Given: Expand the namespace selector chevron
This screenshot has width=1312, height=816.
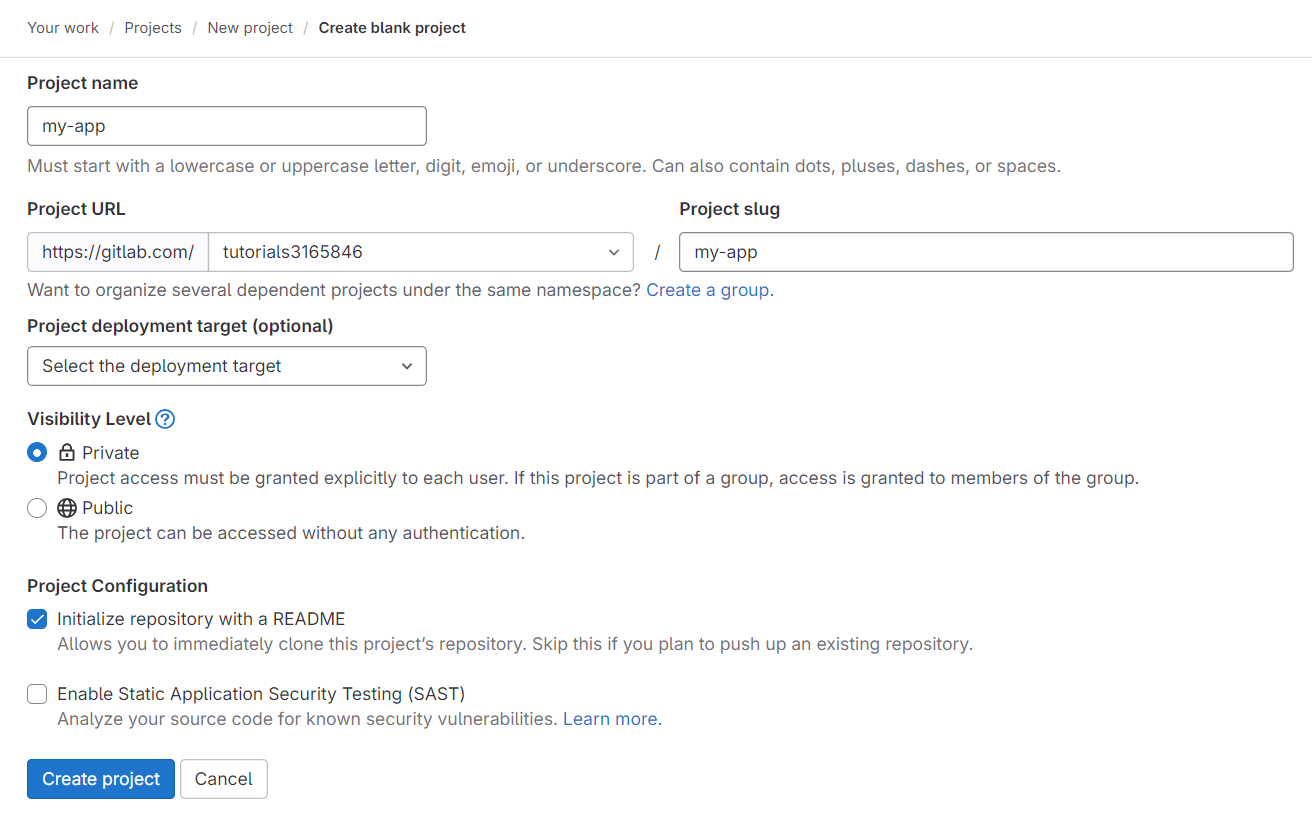Looking at the screenshot, I should [x=613, y=252].
